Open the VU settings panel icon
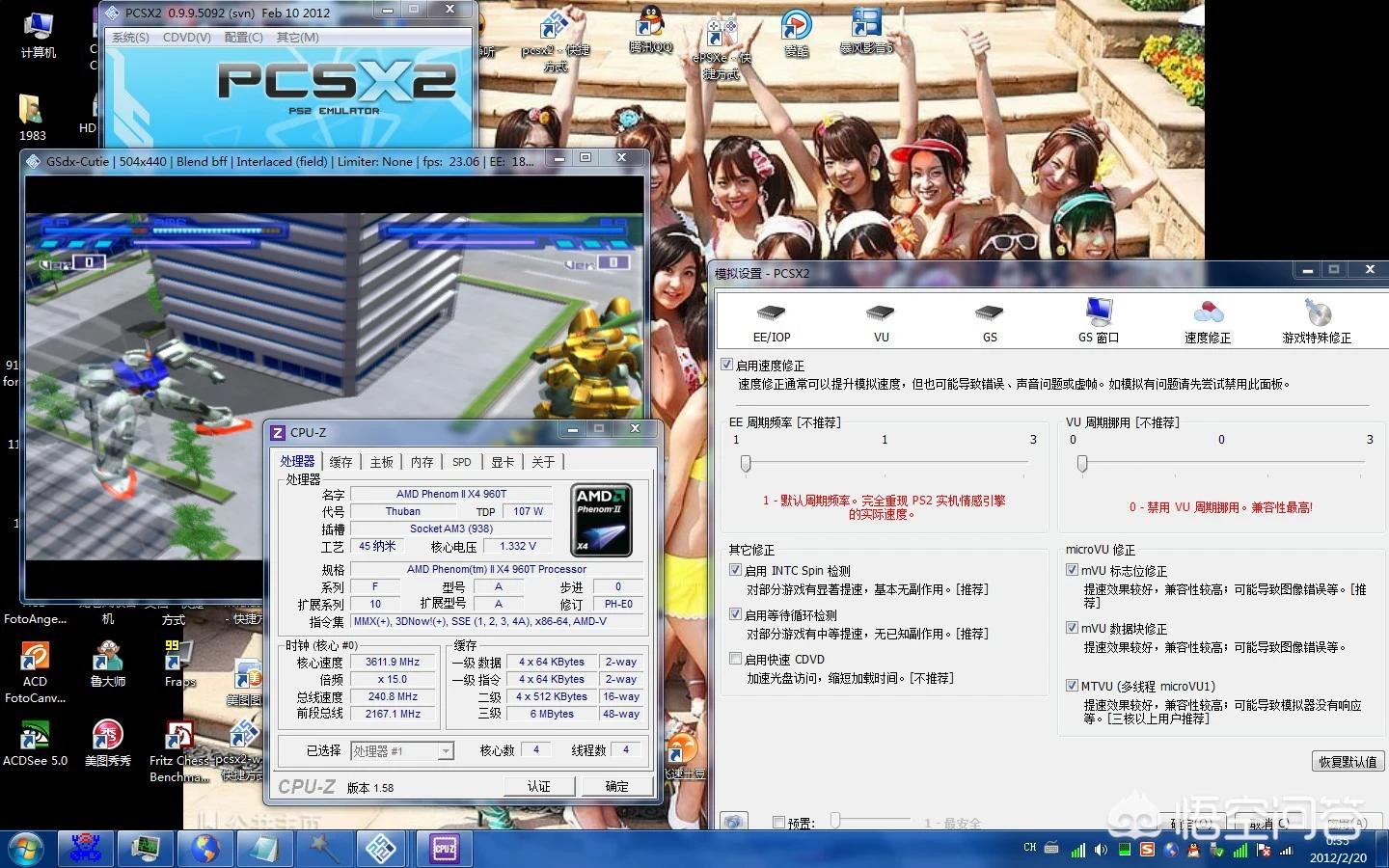This screenshot has height=868, width=1389. click(881, 314)
